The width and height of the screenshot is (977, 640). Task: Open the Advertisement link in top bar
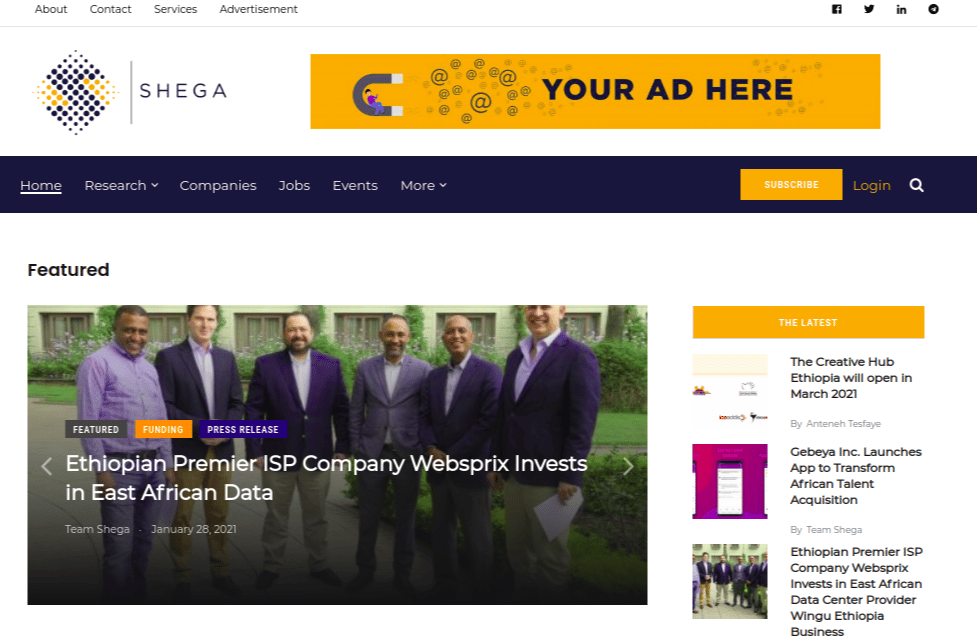point(259,9)
